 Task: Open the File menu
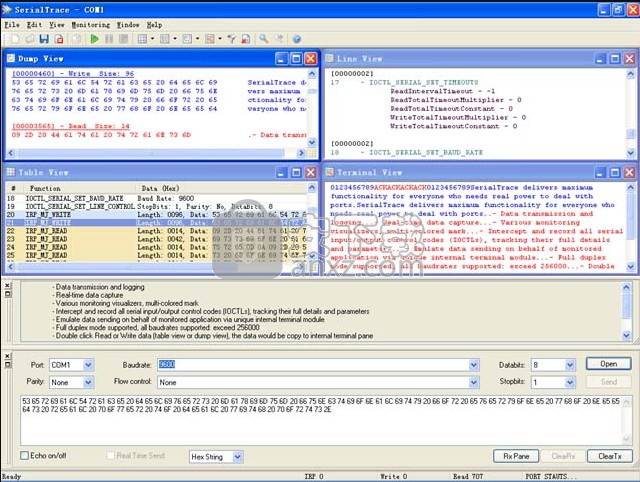pos(12,25)
